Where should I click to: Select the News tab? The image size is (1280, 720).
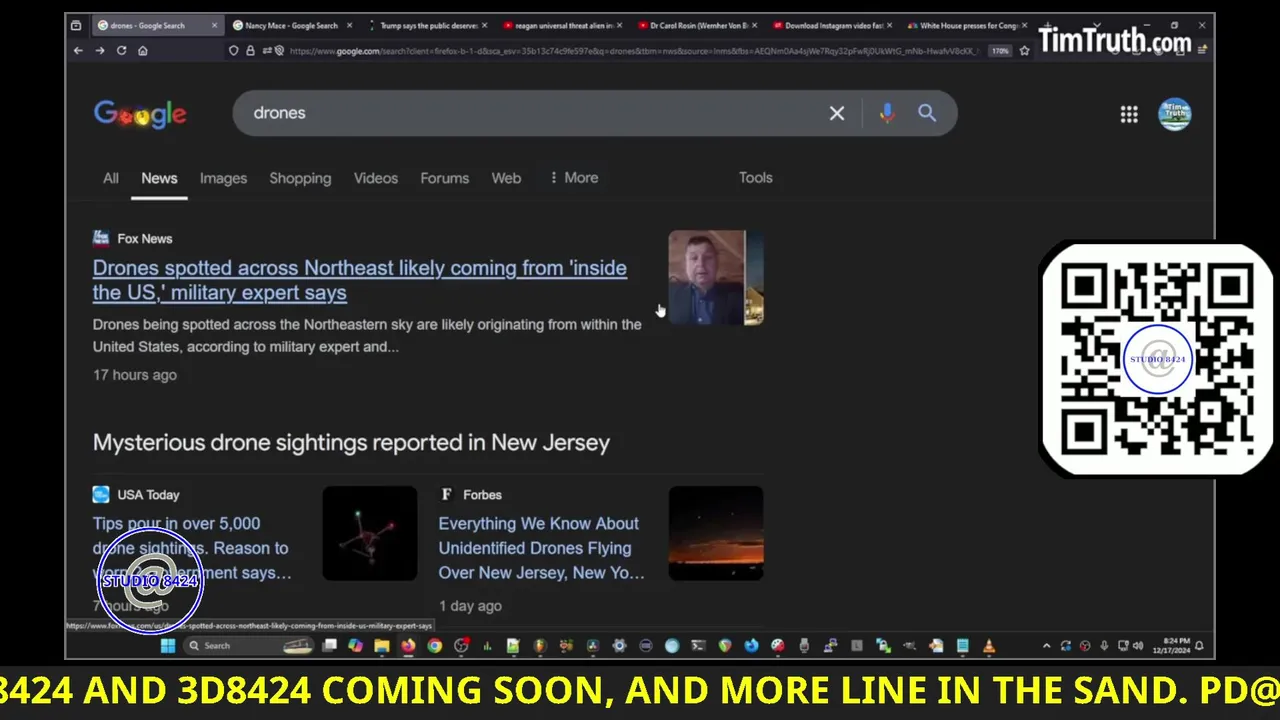pyautogui.click(x=159, y=178)
